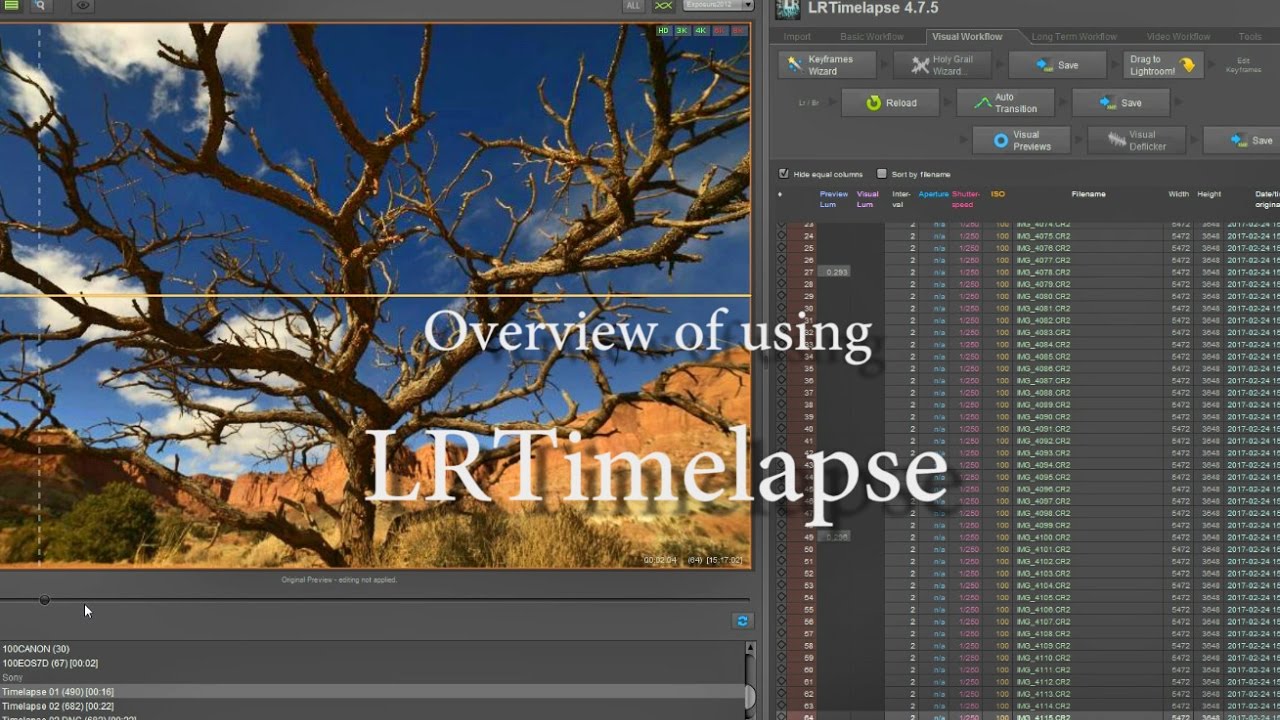Click the Visual Lum column header
Image resolution: width=1280 pixels, height=720 pixels.
(867, 199)
